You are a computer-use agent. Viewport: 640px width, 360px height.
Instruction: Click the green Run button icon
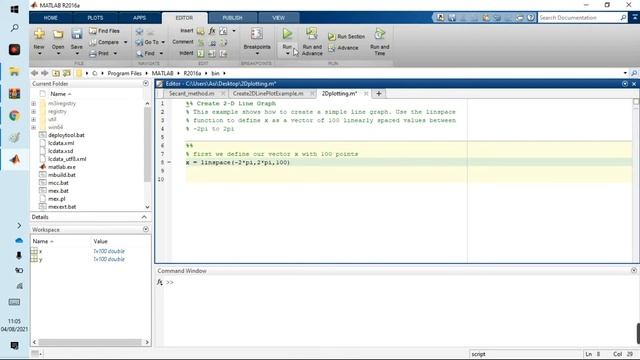pos(287,34)
